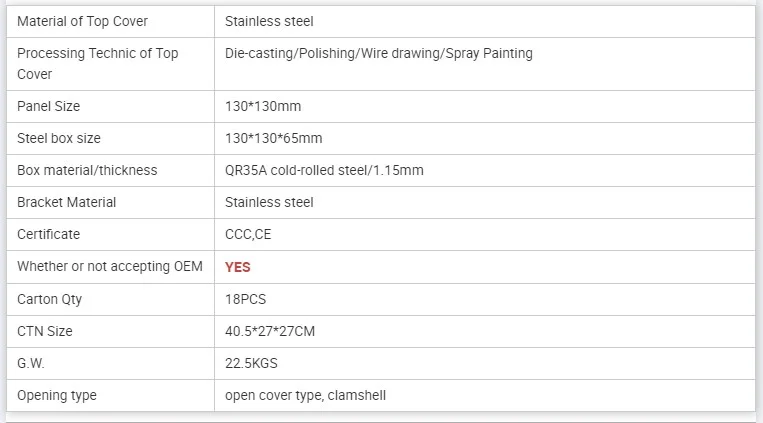
Task: Select the 130*130mm panel size value
Action: pyautogui.click(x=263, y=106)
